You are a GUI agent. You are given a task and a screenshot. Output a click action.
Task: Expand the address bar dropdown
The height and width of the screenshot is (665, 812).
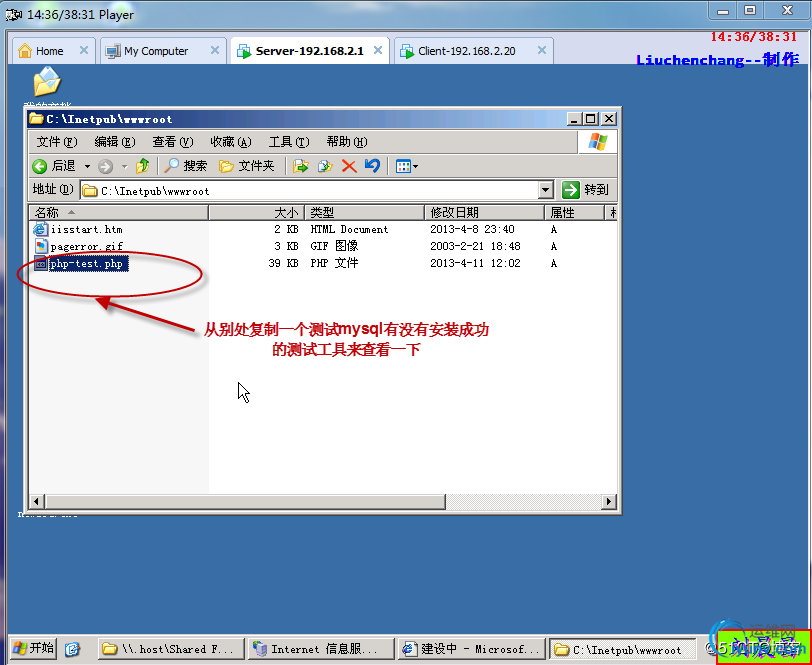[x=545, y=190]
